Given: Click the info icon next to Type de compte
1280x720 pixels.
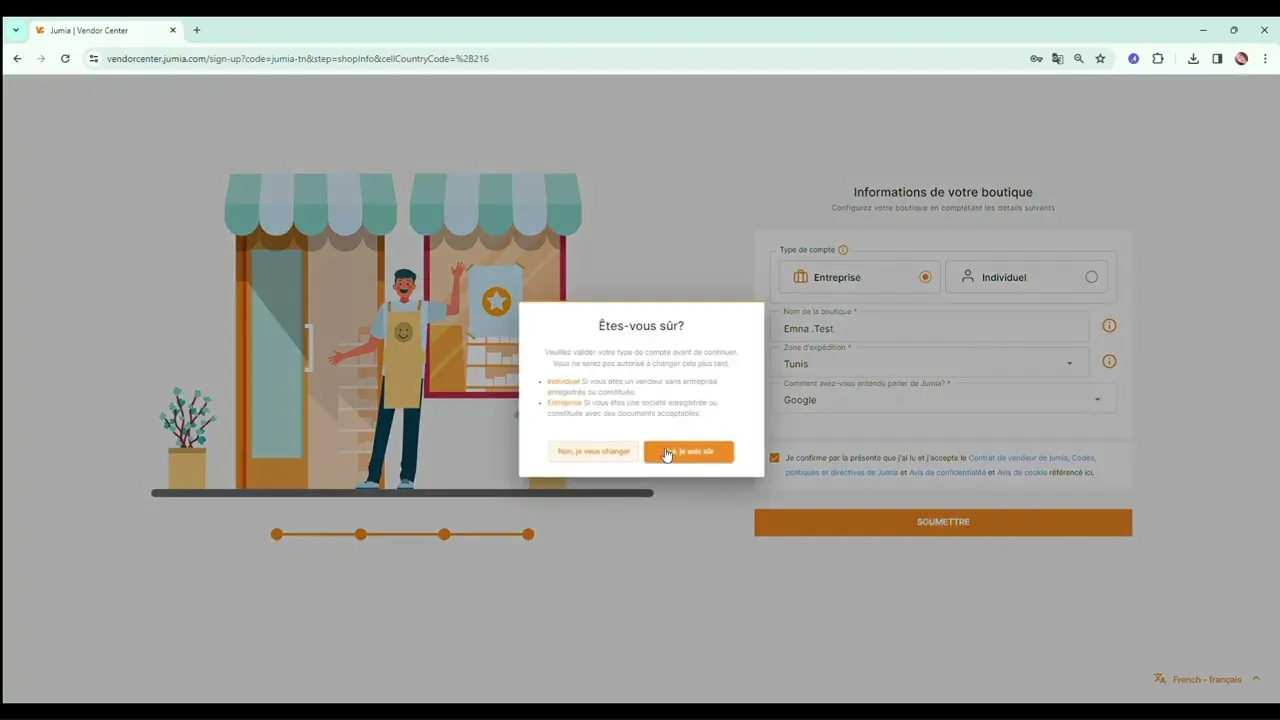Looking at the screenshot, I should point(843,250).
